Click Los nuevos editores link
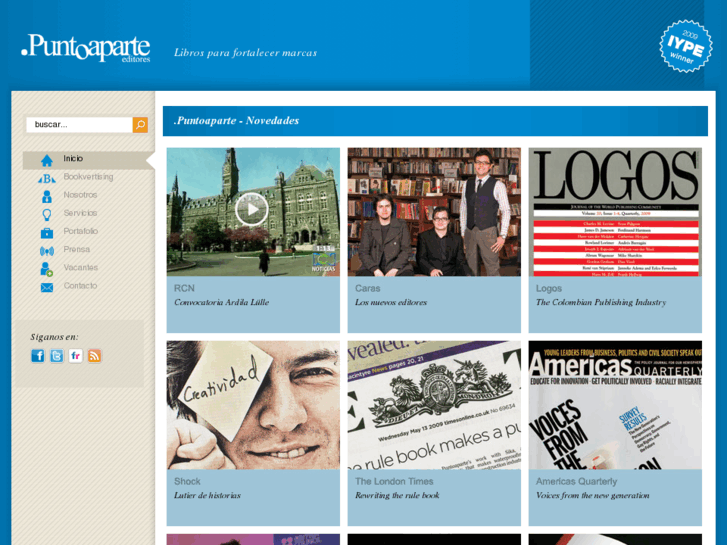Screen dimensions: 727x545 pyautogui.click(x=391, y=302)
